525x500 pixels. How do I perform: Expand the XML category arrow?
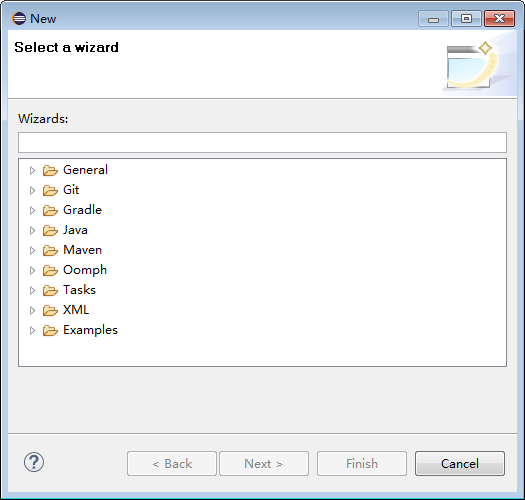32,310
